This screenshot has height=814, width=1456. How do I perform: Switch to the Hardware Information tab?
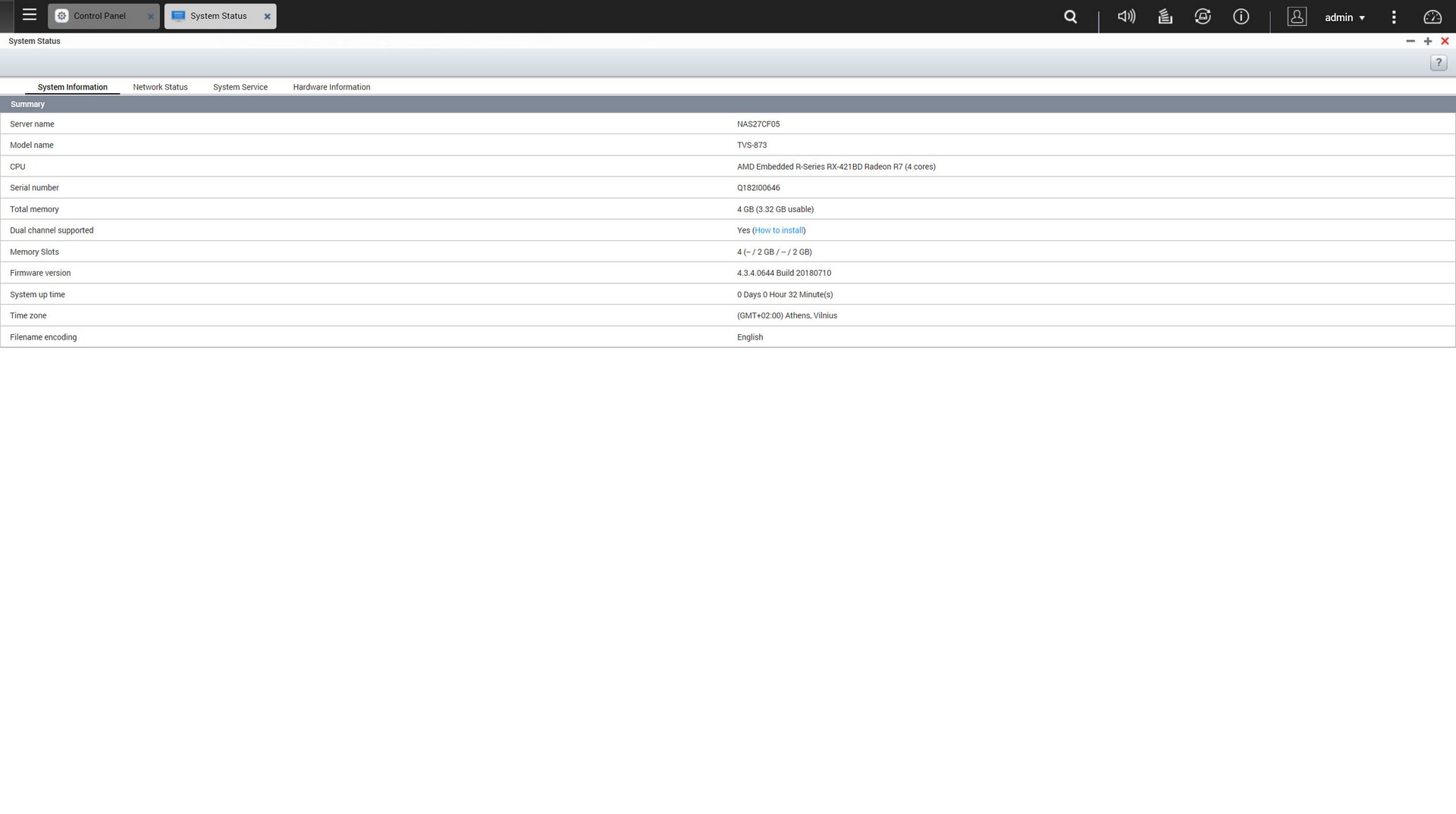coord(331,87)
